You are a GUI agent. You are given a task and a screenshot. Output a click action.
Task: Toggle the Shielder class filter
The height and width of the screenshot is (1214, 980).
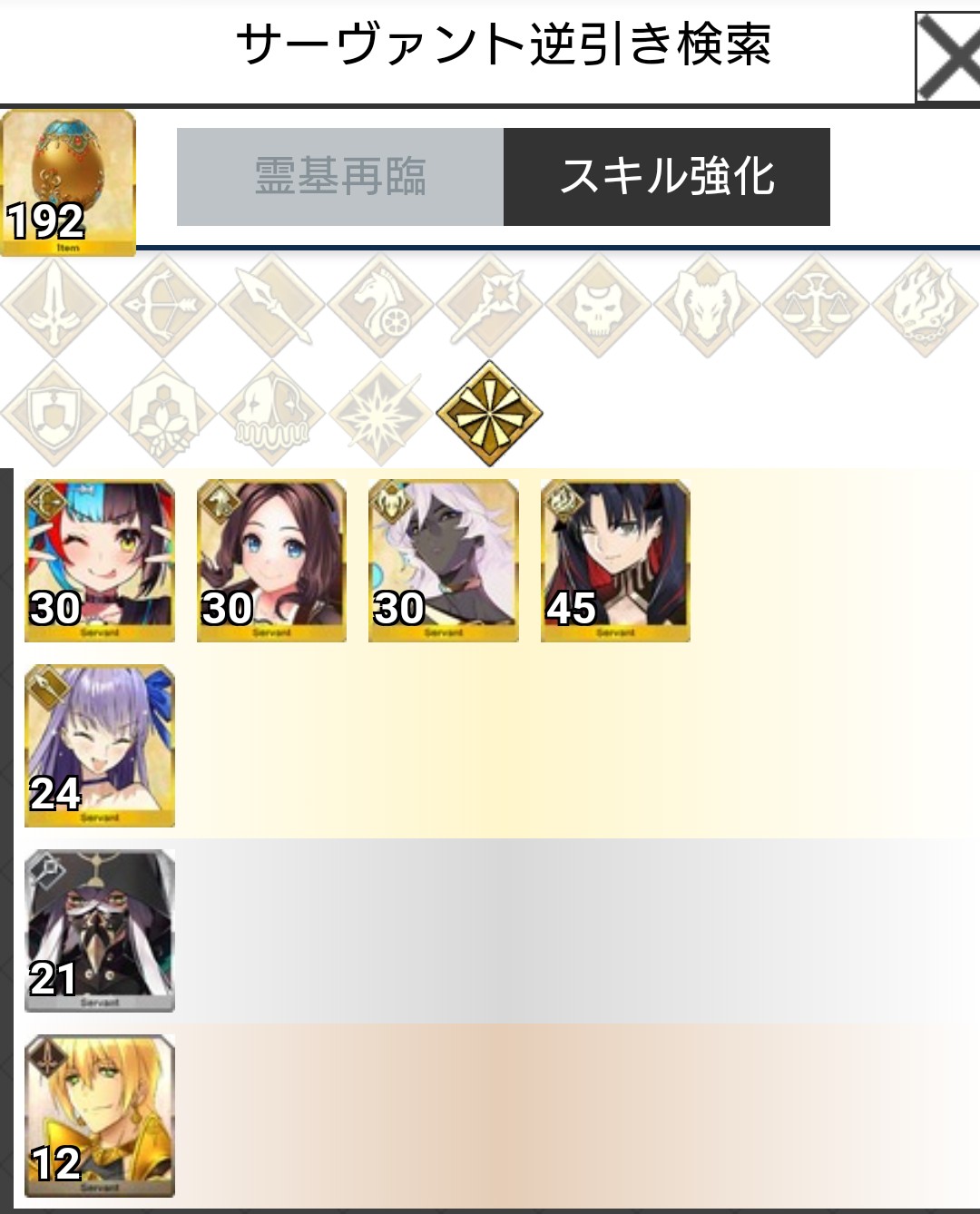54,414
